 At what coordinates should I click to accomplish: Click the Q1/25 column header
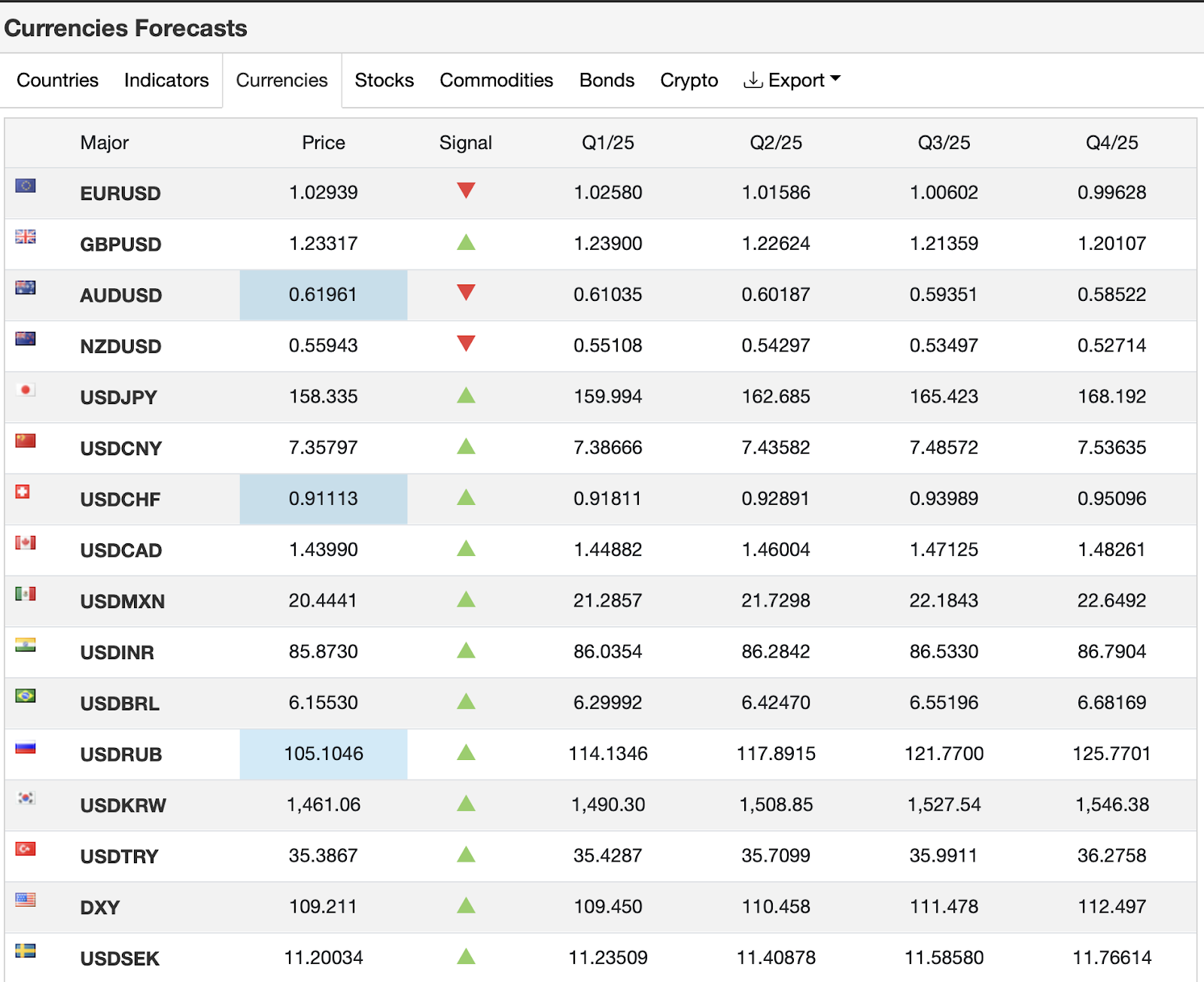(608, 143)
